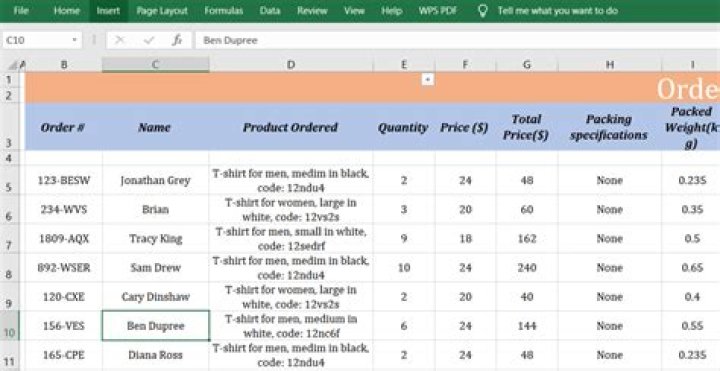Click the Product Ordered header cell
This screenshot has width=720, height=371.
(291, 127)
